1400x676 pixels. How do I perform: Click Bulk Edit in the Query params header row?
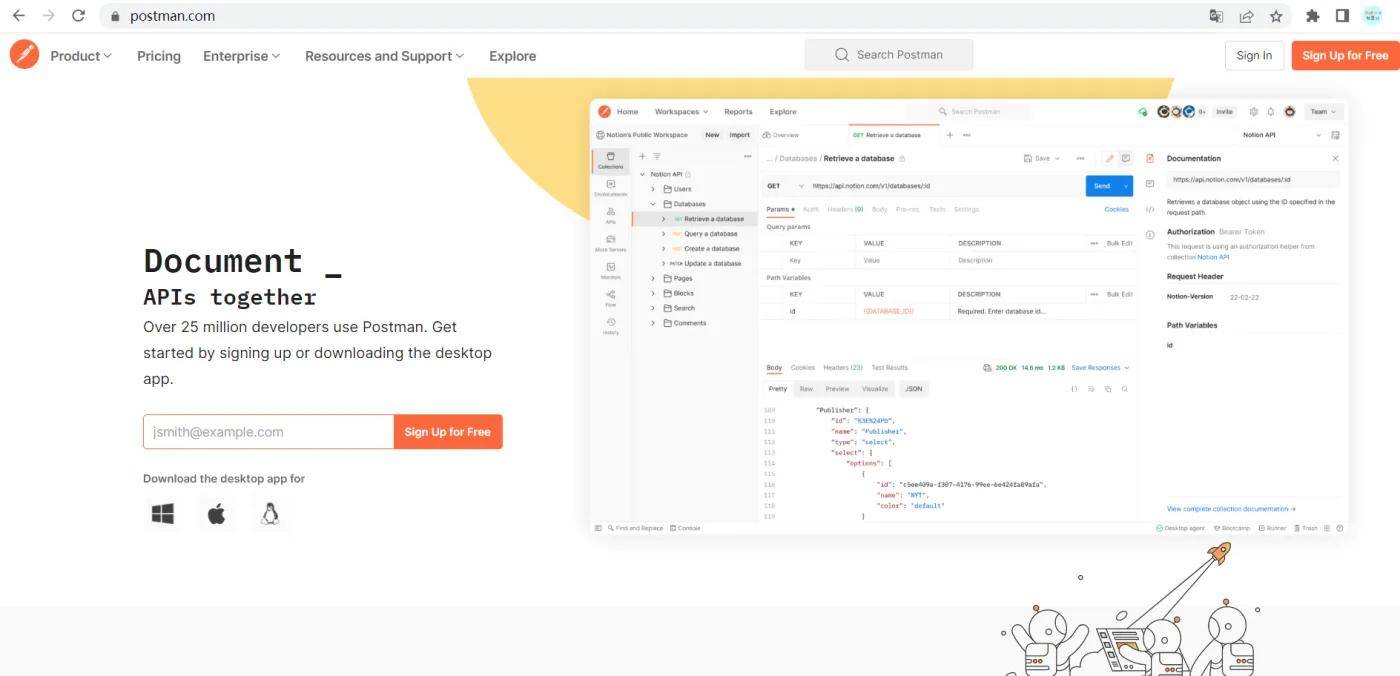click(1120, 243)
